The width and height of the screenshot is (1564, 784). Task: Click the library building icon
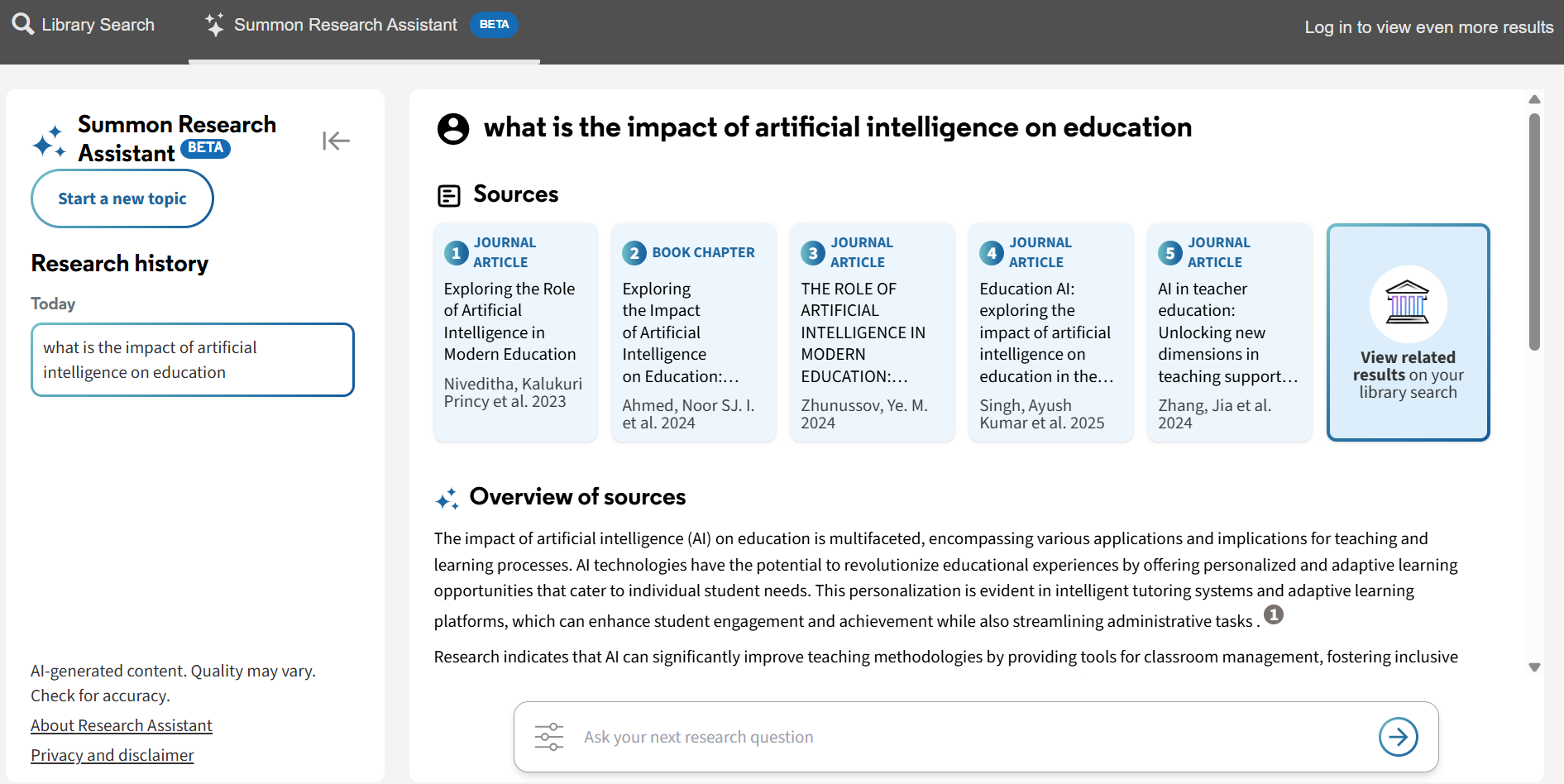1408,304
